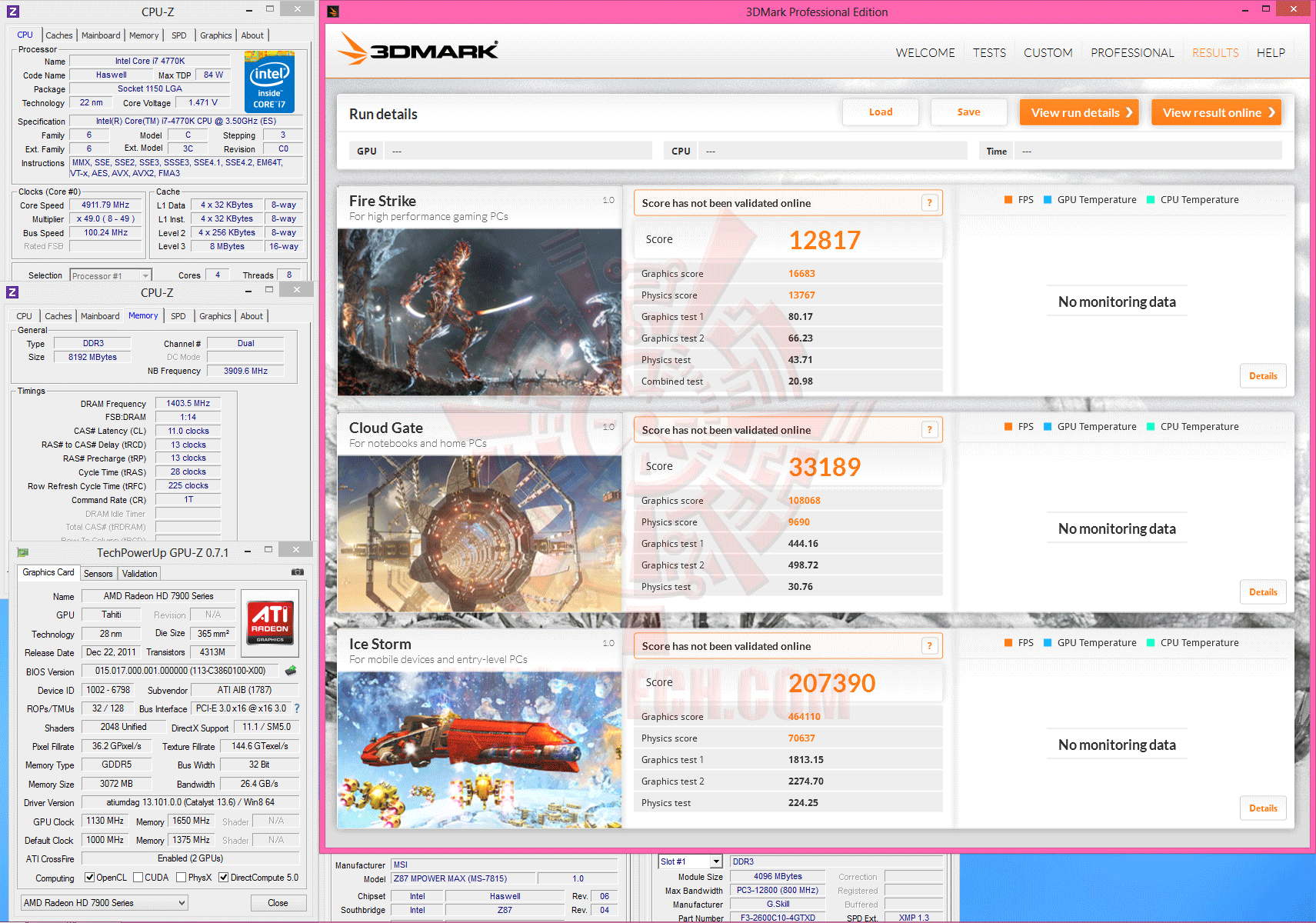Open Details for the Cloud Gate result
This screenshot has width=1316, height=923.
click(1263, 592)
